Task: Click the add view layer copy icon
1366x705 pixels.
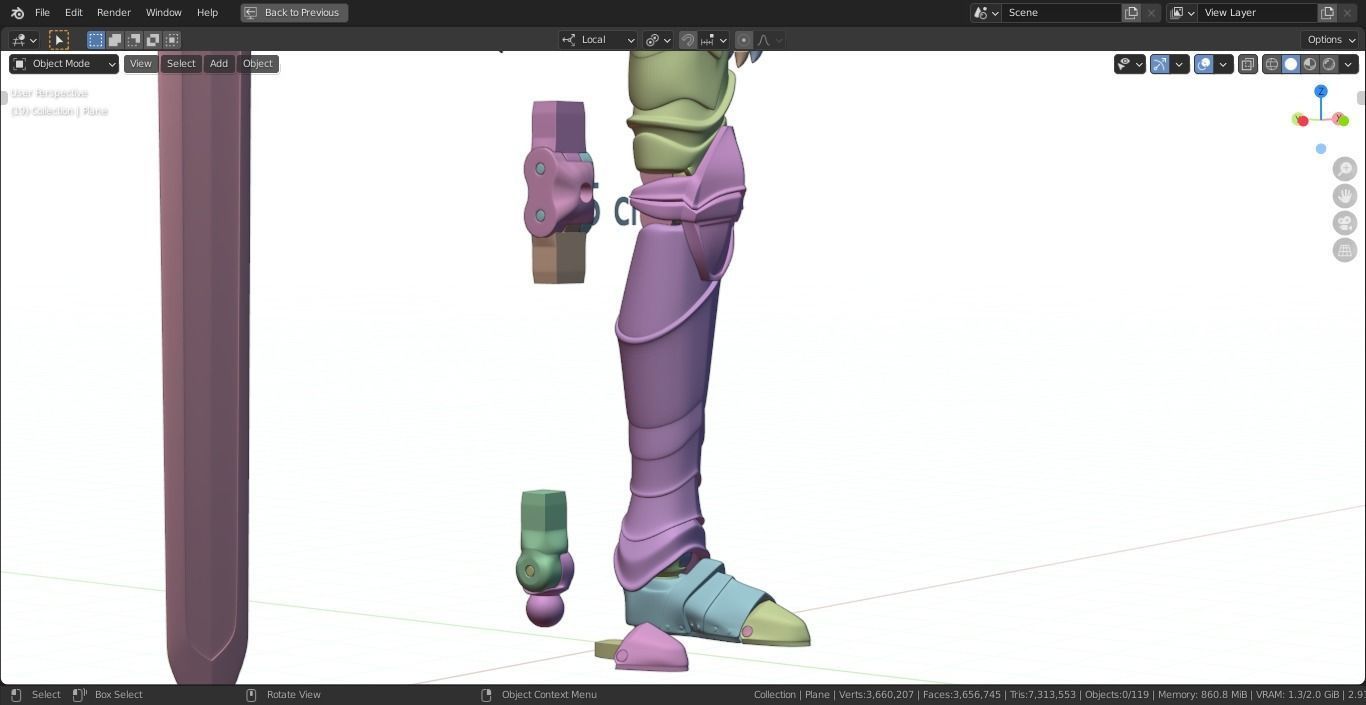Action: [1327, 13]
